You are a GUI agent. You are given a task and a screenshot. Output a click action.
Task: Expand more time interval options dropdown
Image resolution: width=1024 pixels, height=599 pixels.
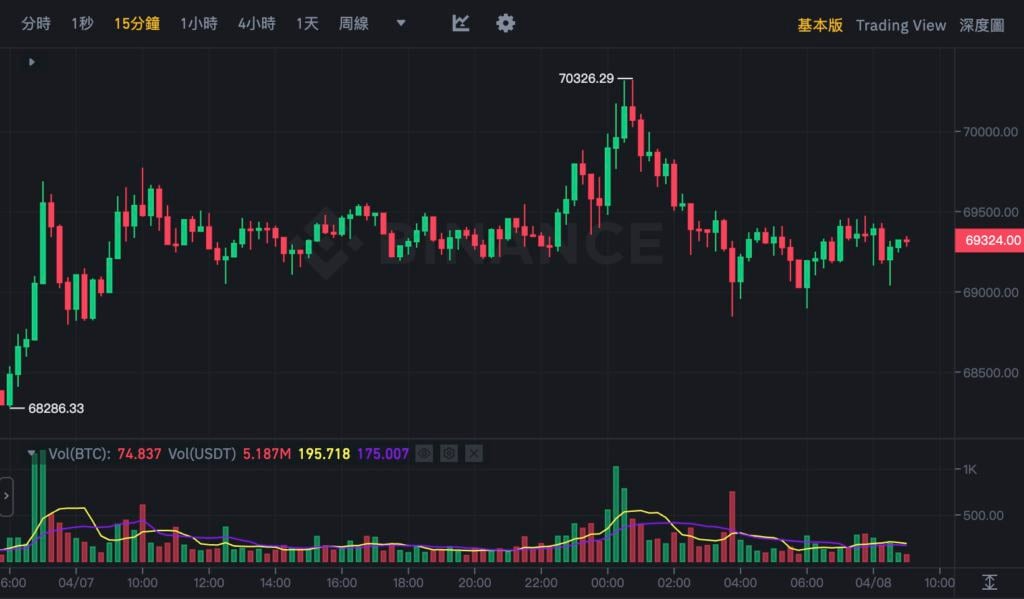(x=401, y=23)
